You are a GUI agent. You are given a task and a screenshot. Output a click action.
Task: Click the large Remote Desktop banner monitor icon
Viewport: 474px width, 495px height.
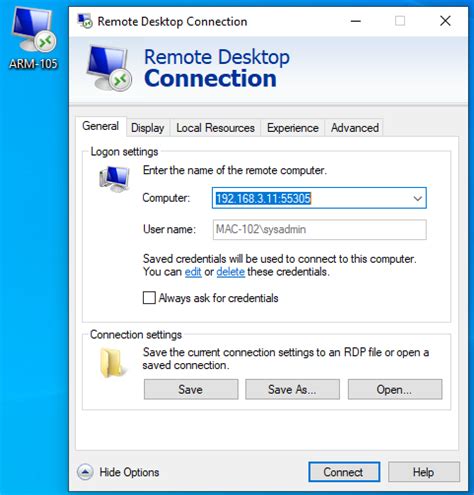[109, 69]
